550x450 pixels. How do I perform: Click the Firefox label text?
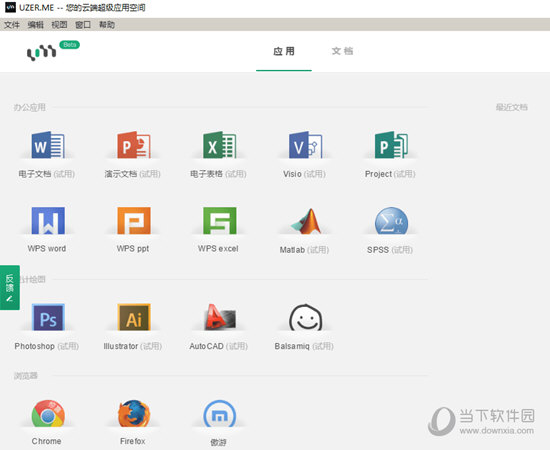pos(133,441)
